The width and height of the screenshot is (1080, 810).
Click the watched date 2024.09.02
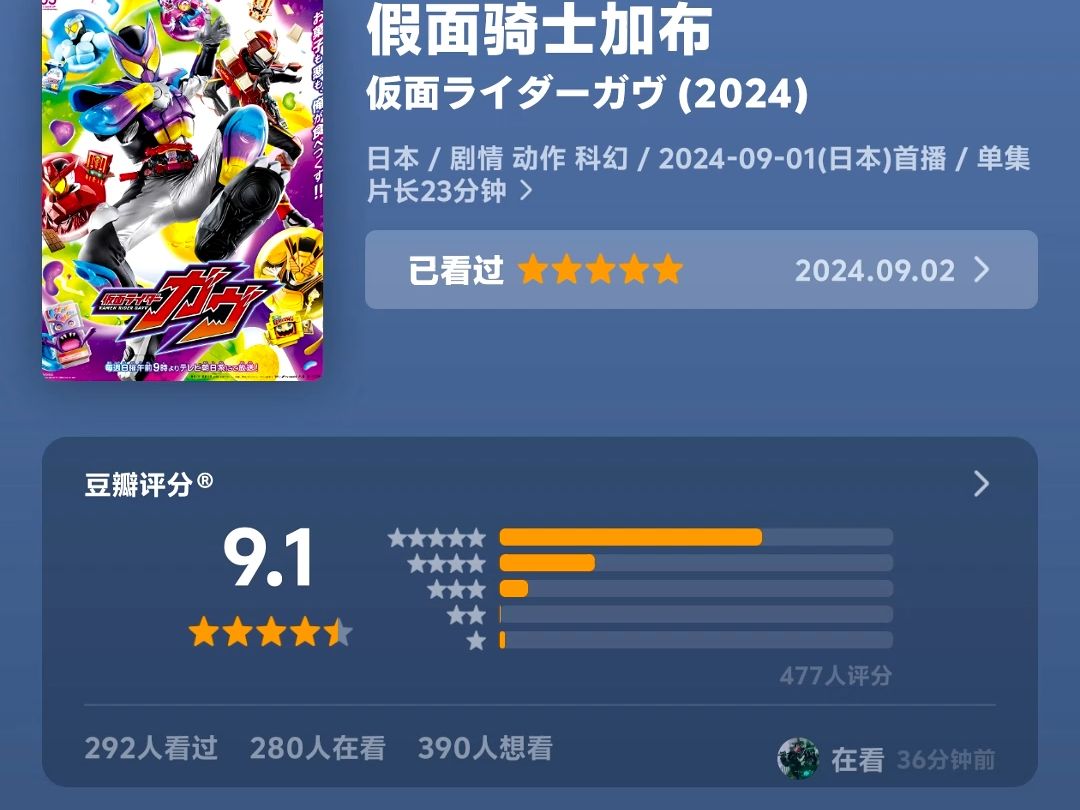coord(875,271)
